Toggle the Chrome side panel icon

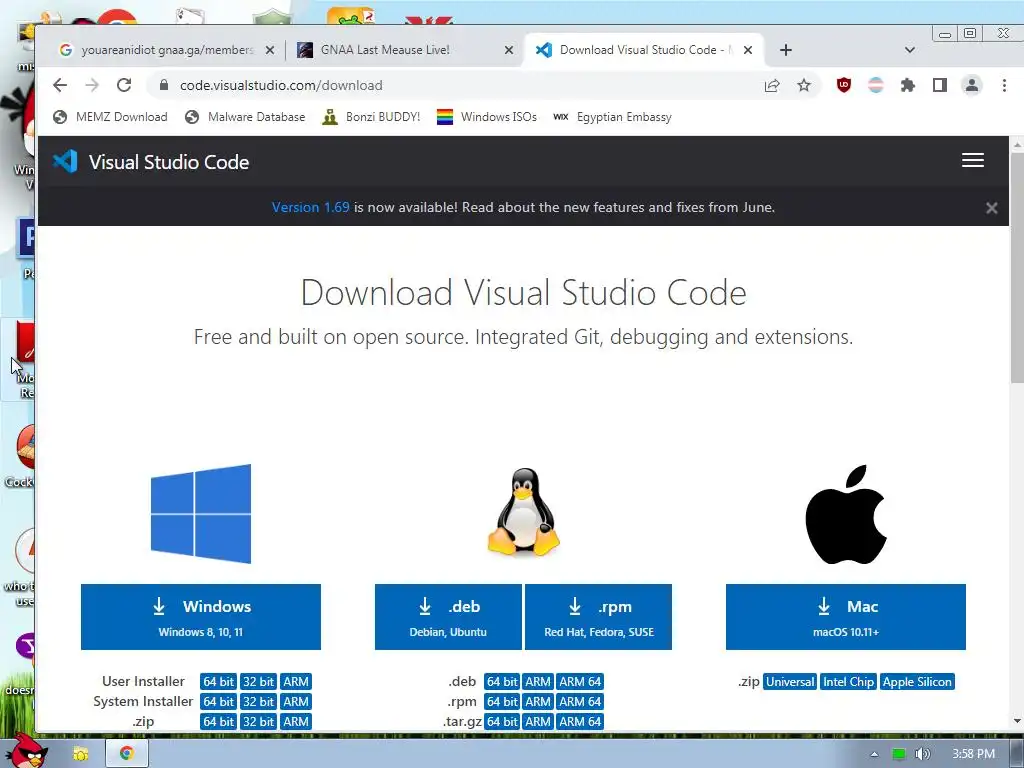[939, 85]
